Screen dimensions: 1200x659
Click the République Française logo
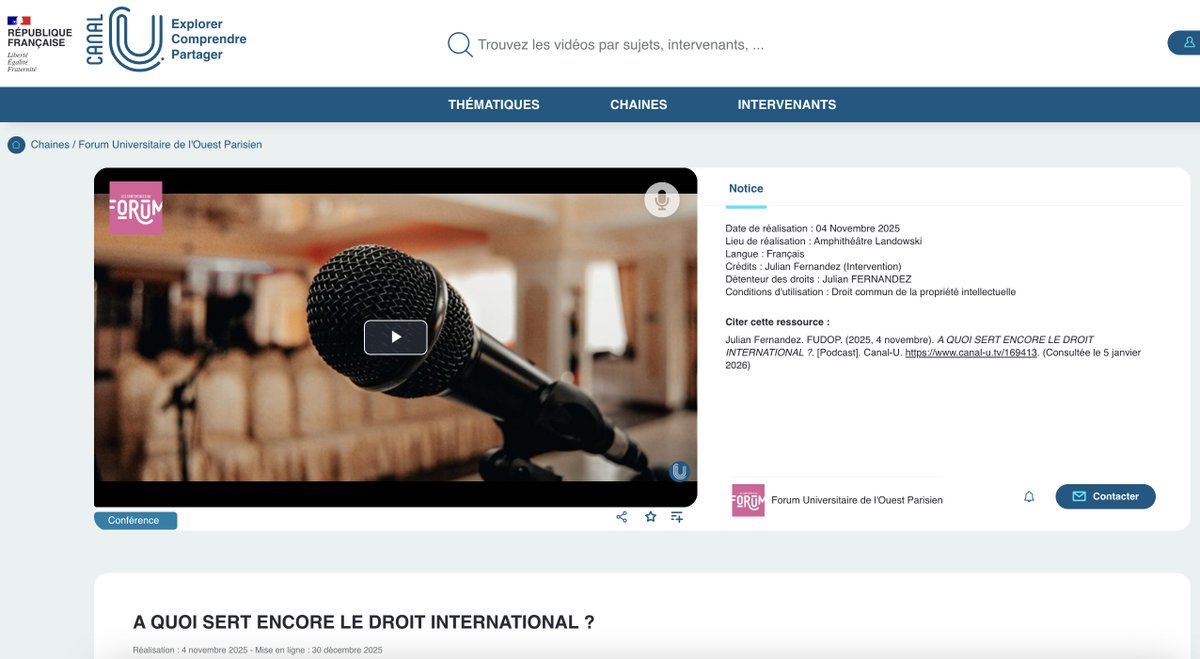point(39,44)
